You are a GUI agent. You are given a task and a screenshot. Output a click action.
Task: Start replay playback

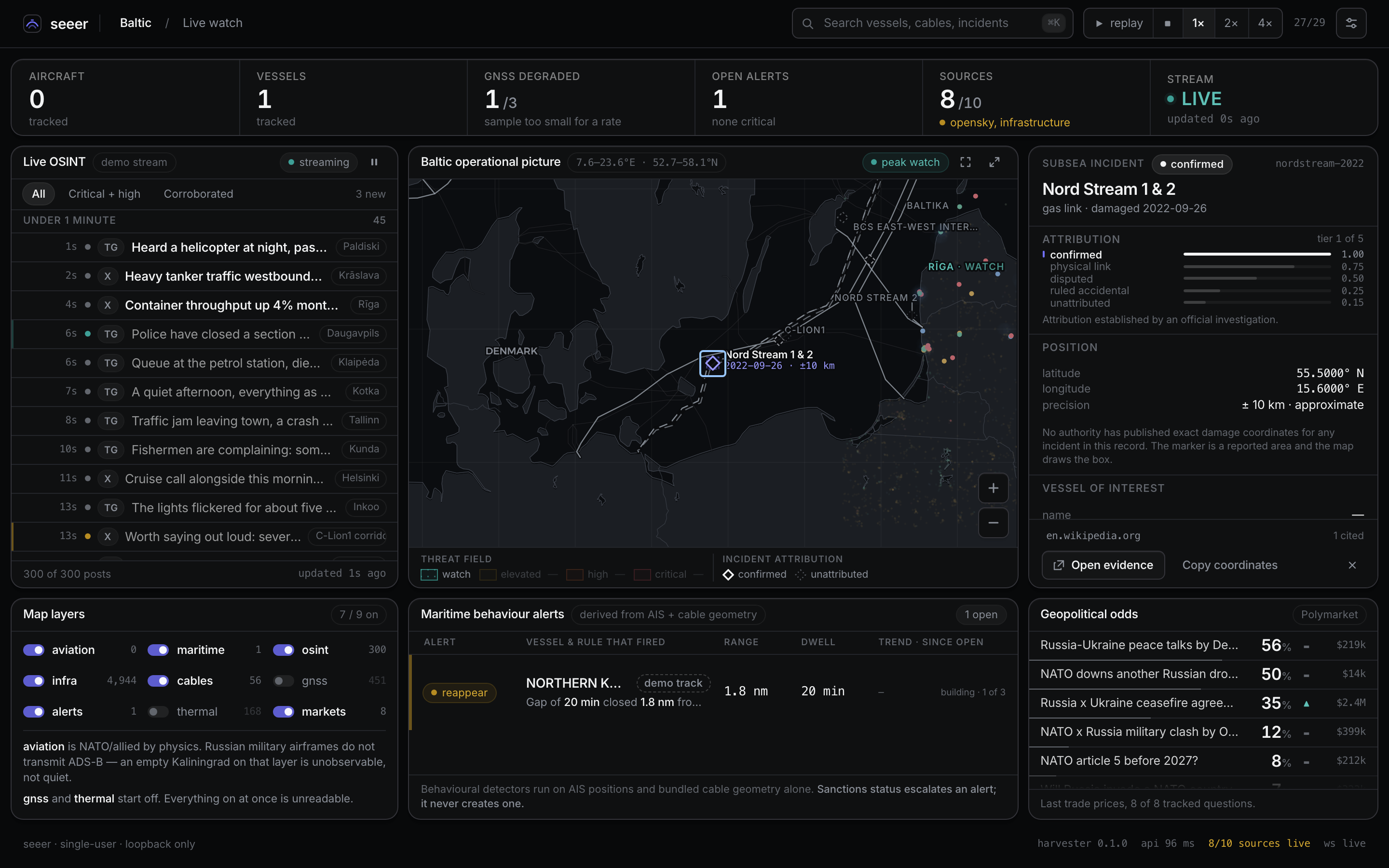point(1118,24)
